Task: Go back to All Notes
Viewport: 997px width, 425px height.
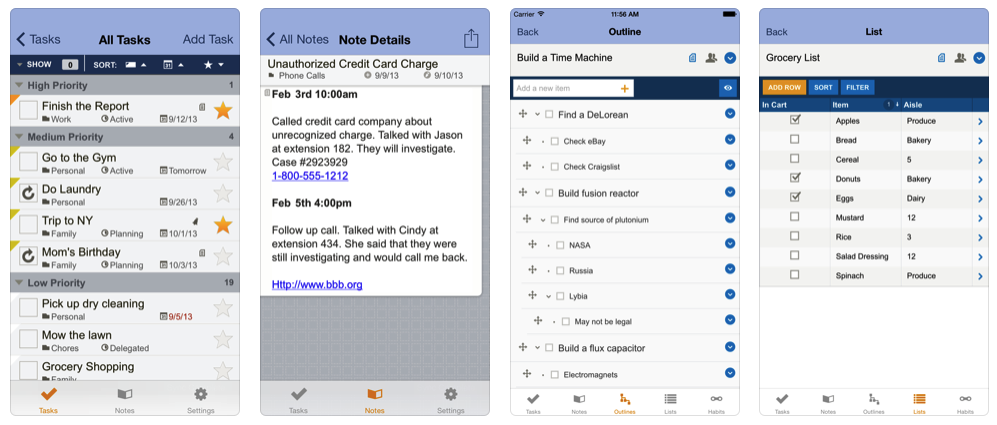Action: pyautogui.click(x=298, y=39)
